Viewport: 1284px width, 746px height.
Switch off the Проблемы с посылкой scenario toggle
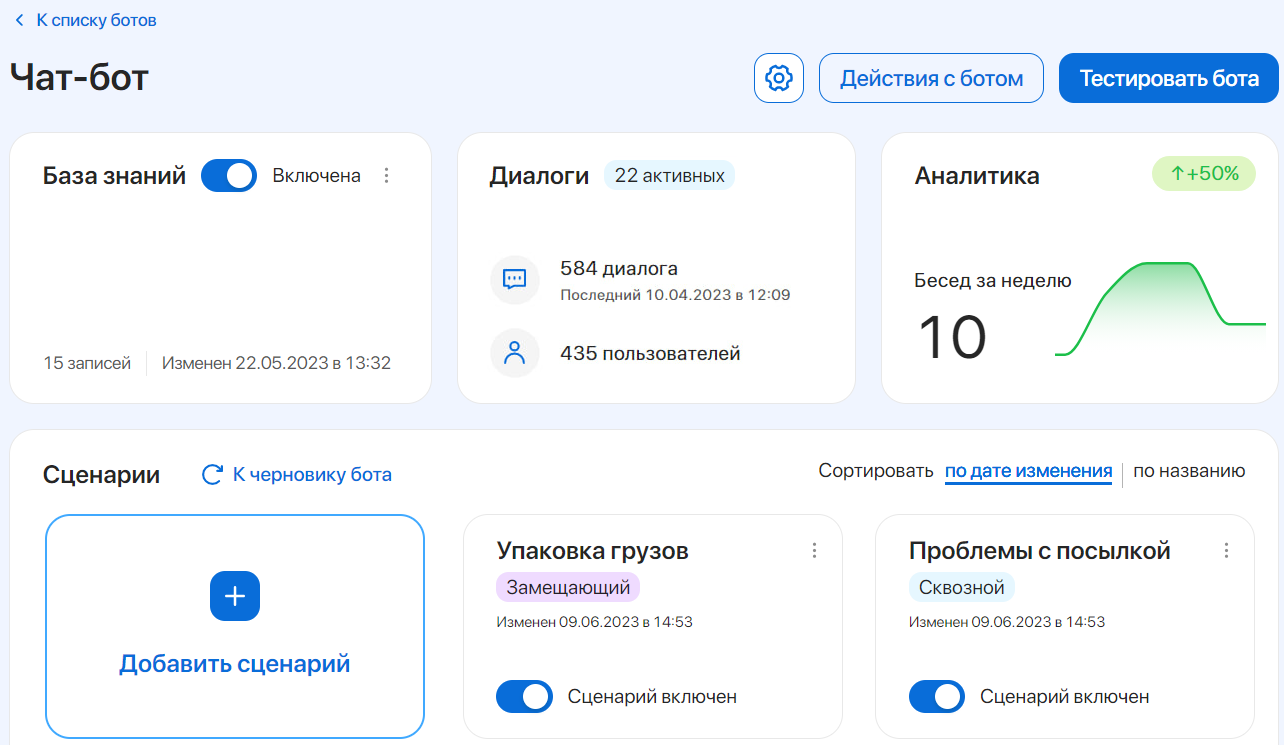[x=936, y=697]
